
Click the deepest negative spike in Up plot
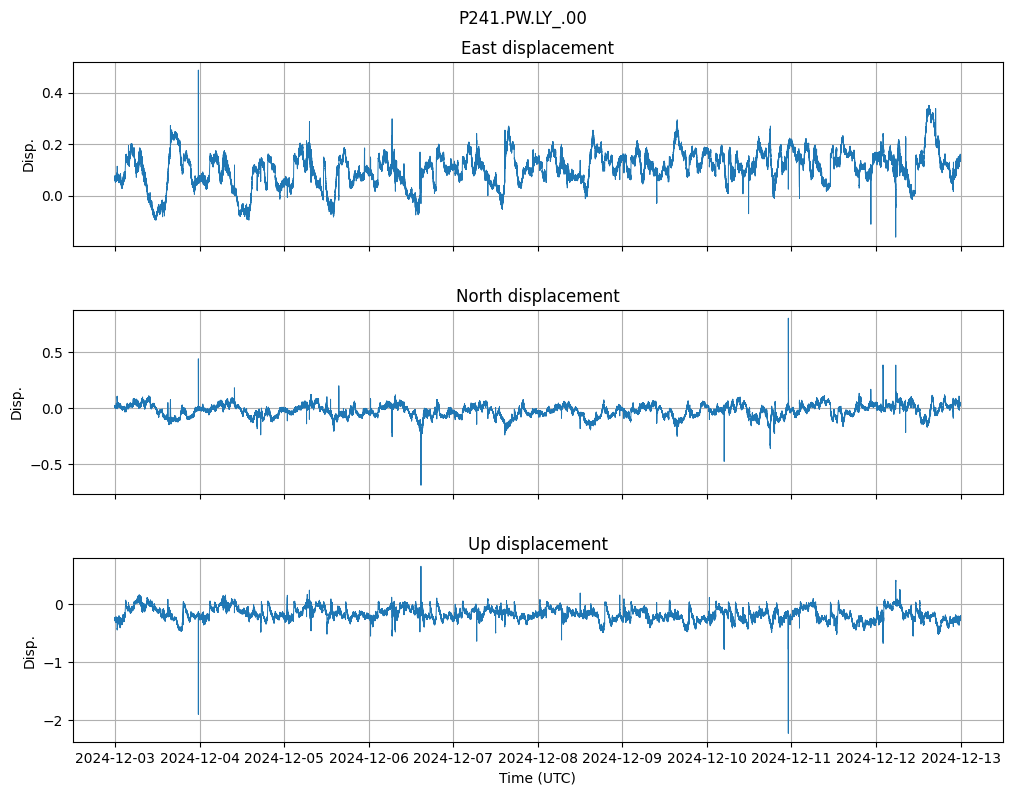(x=788, y=730)
